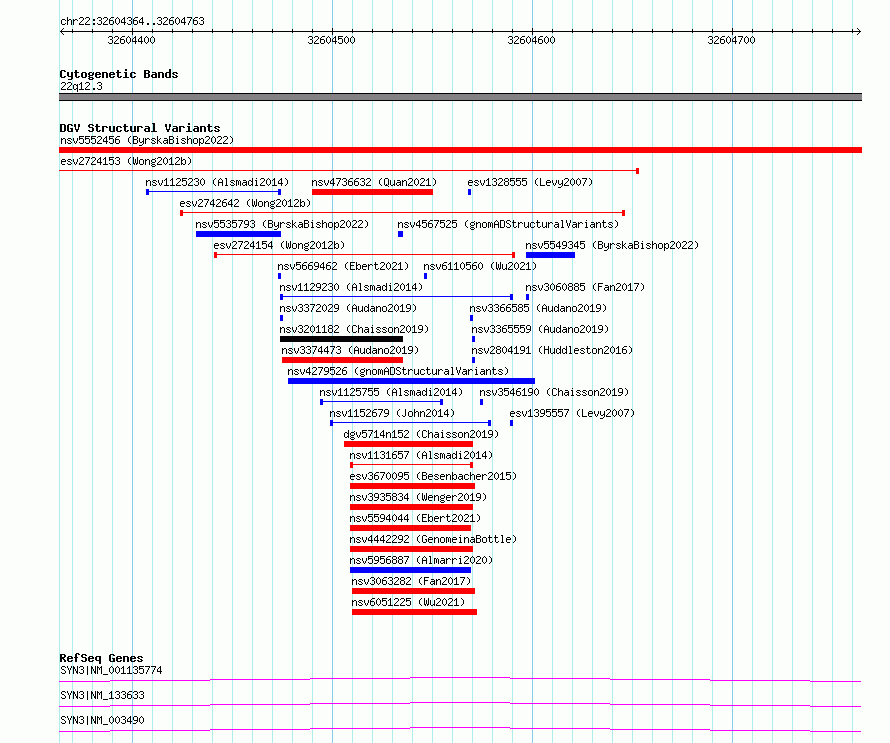This screenshot has width=890, height=743.
Task: Select the red bar of dgv5714n152
Action: pyautogui.click(x=409, y=444)
